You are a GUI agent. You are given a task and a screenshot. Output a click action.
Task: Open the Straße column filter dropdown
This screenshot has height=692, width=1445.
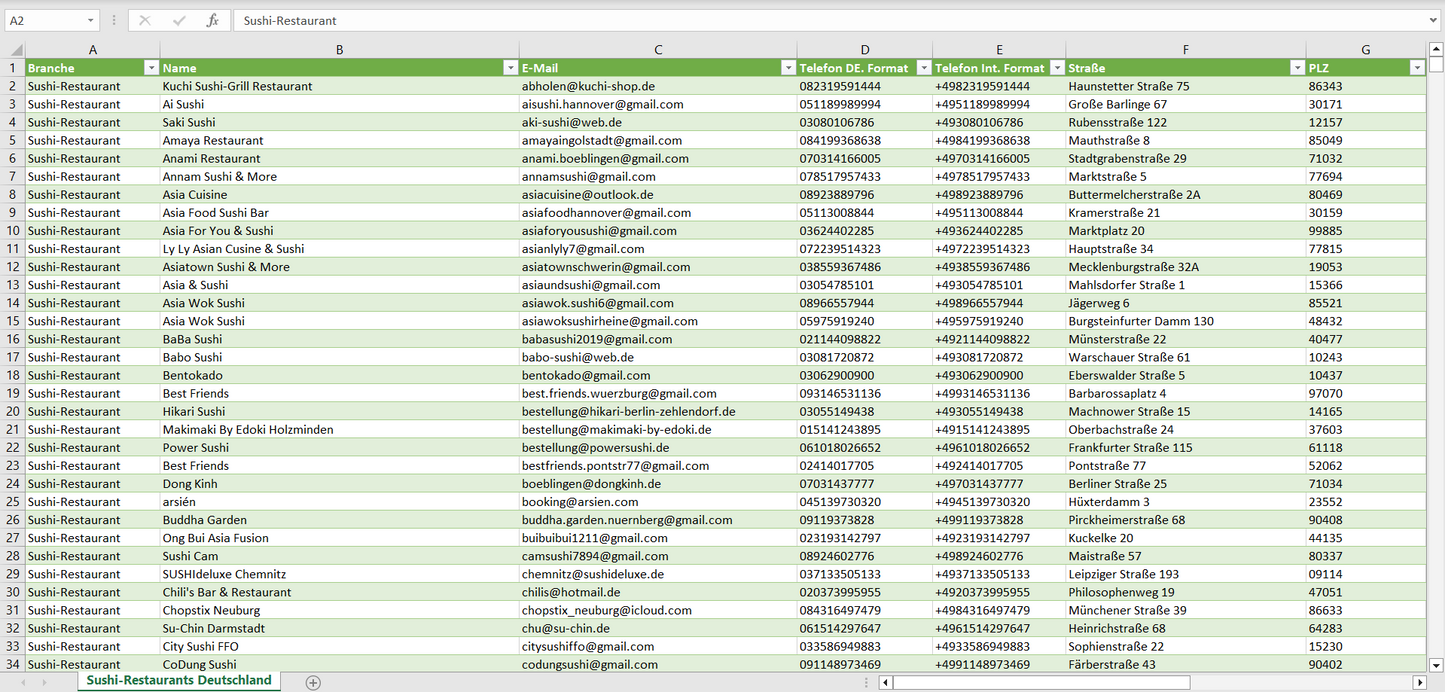tap(1297, 68)
